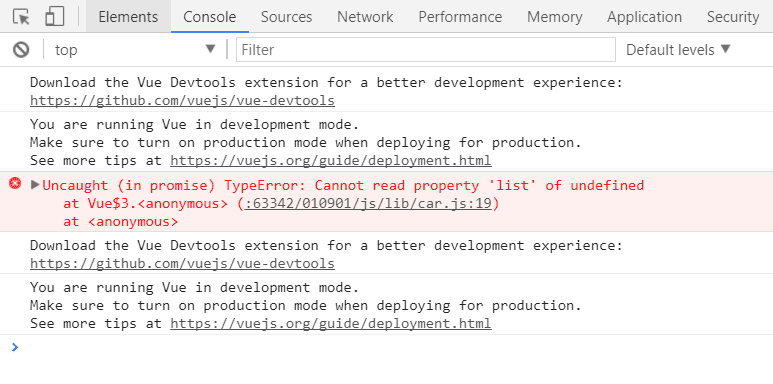Open the car.js:19 source link
Screen dimensions: 773x384
pyautogui.click(x=368, y=204)
